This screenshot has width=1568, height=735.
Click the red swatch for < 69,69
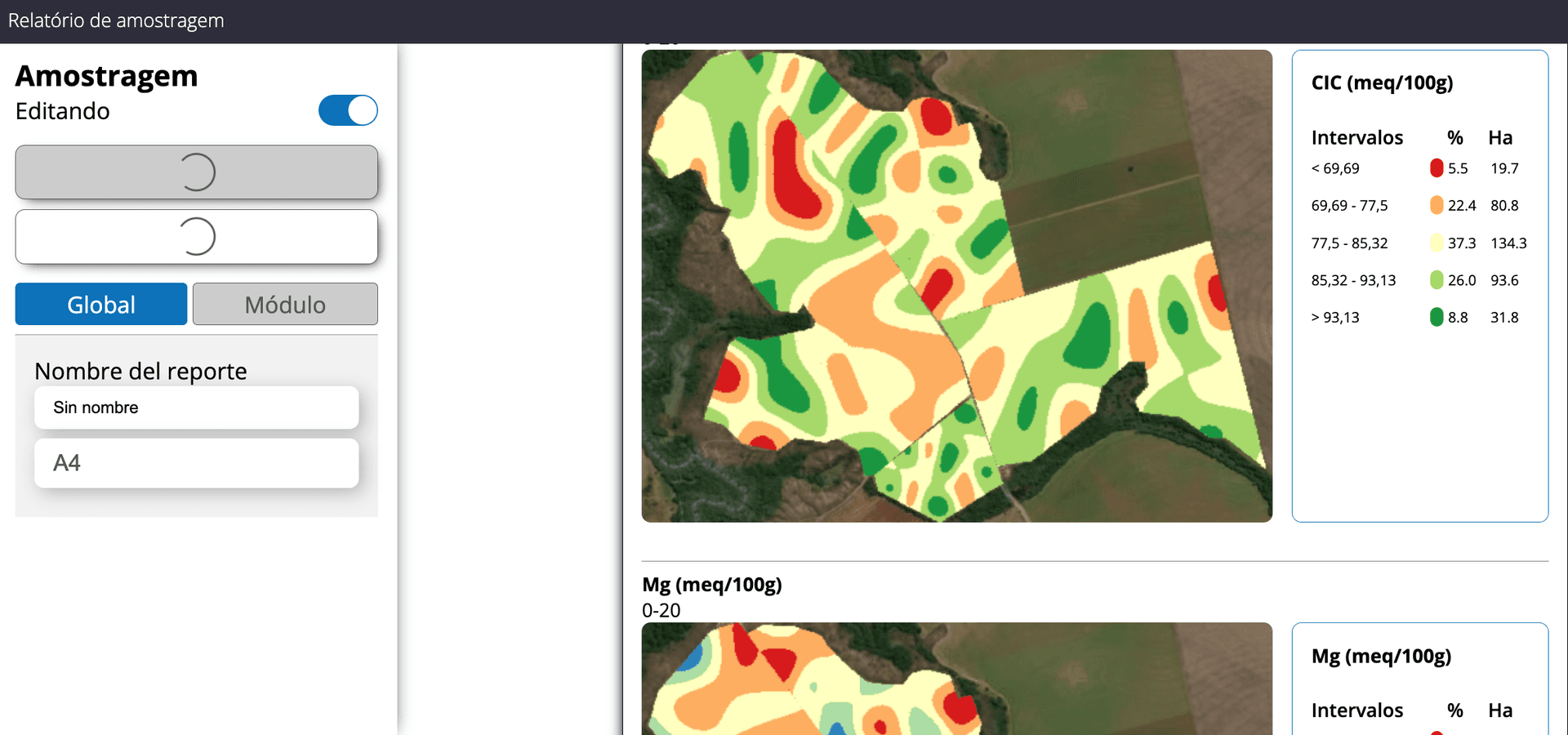click(x=1437, y=168)
